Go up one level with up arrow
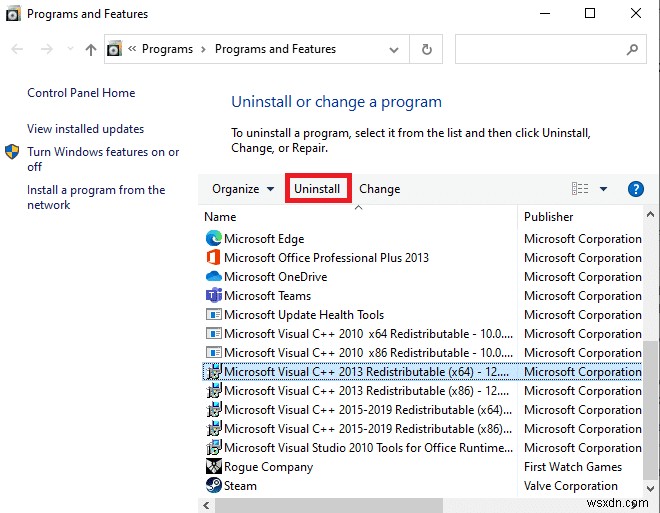Viewport: 660px width, 513px height. 91,49
